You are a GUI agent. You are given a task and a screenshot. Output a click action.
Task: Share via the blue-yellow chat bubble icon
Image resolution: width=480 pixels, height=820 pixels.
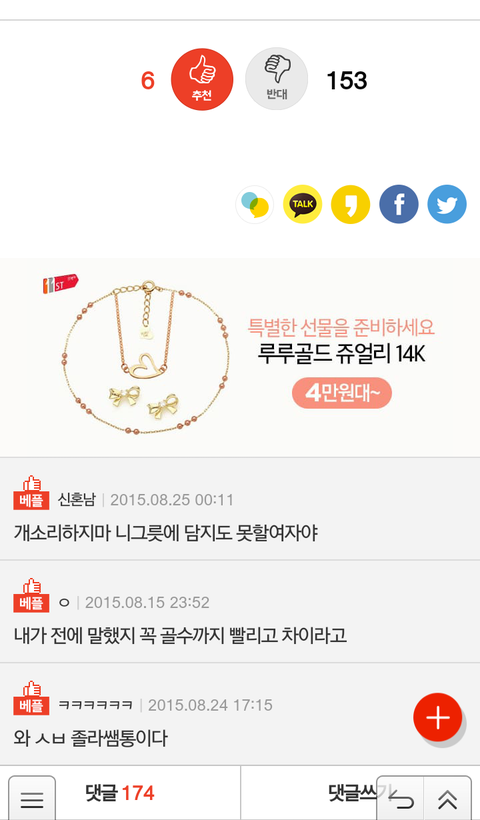coord(255,204)
